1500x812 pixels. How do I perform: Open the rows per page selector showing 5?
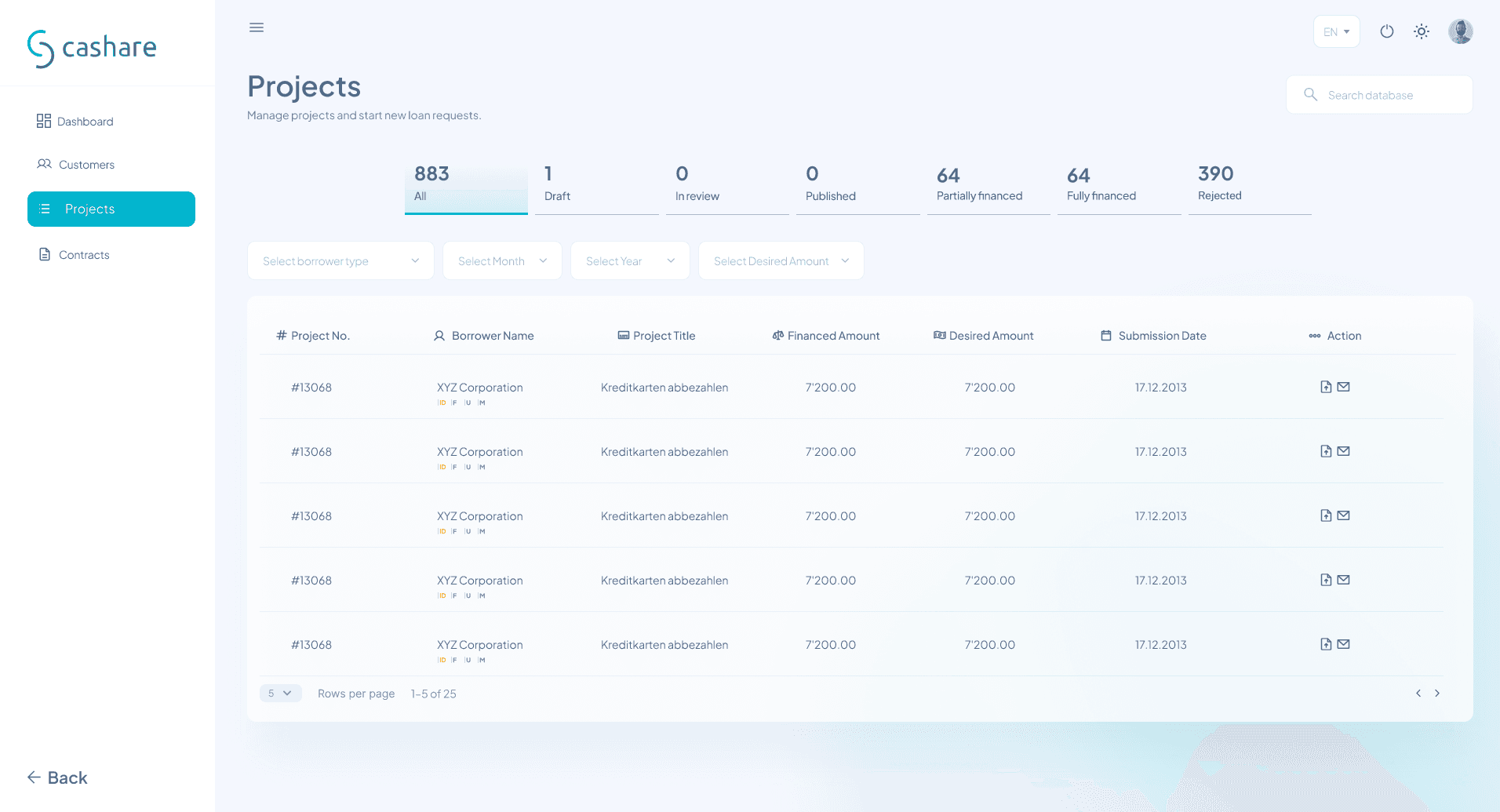click(x=280, y=693)
